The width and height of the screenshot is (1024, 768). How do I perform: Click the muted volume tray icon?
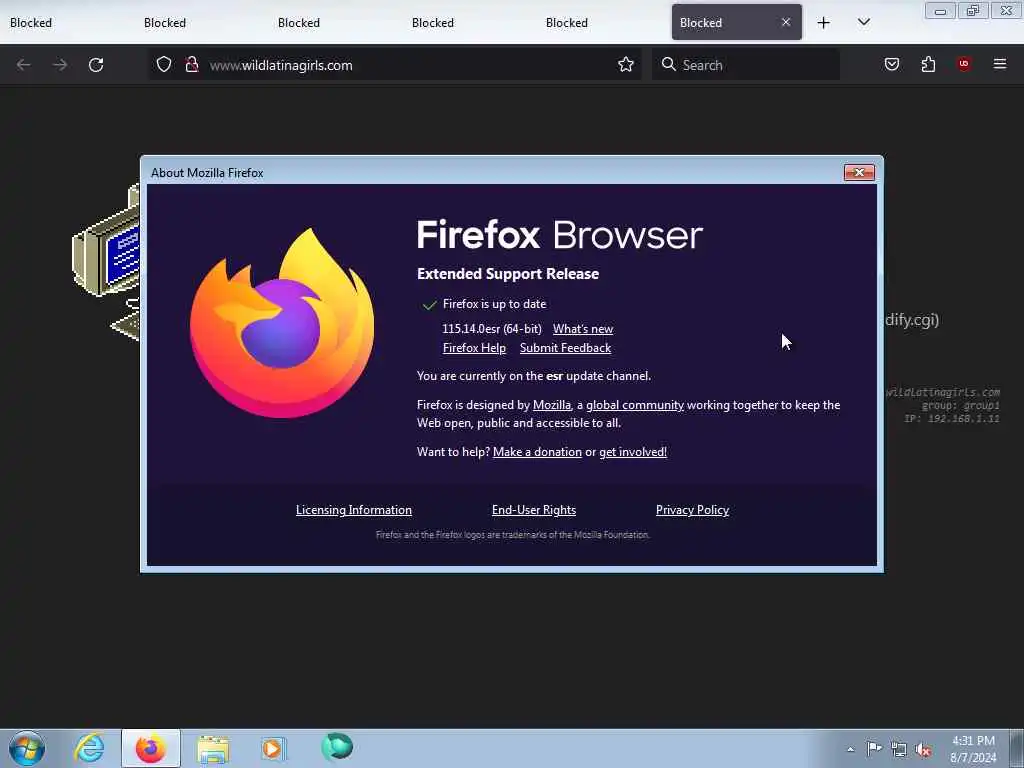(923, 750)
